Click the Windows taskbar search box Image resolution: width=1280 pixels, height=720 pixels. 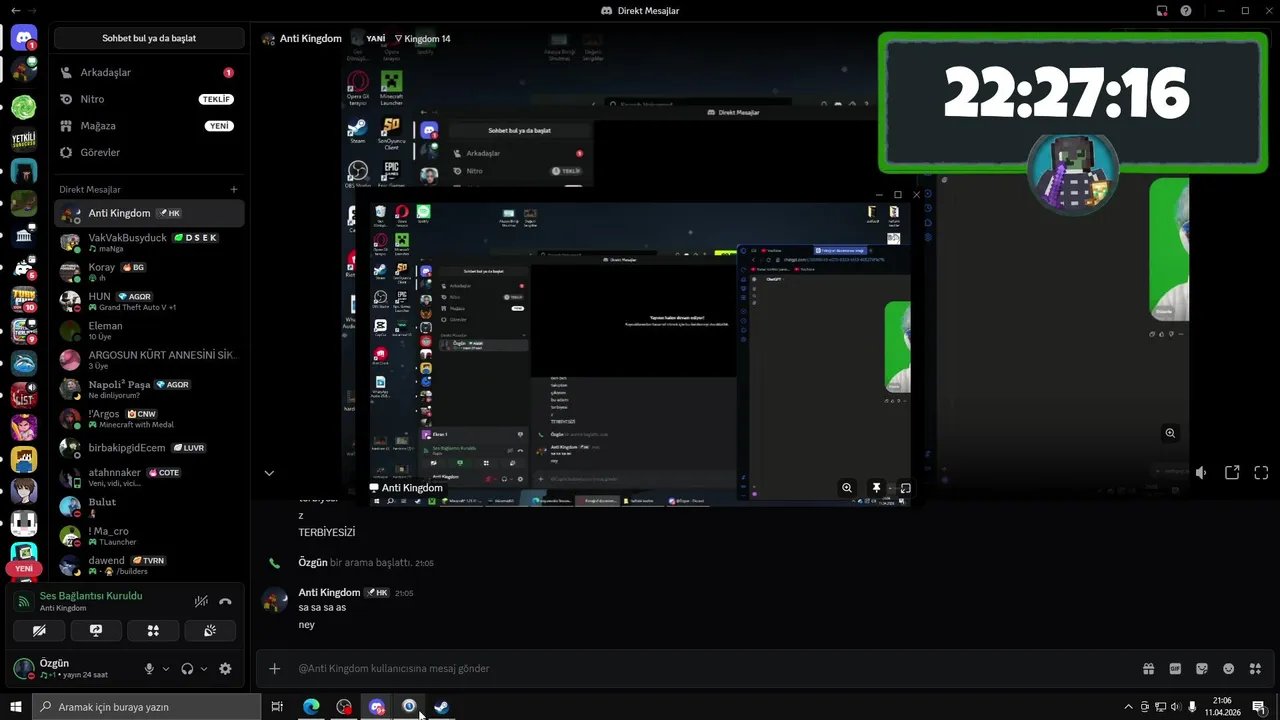pyautogui.click(x=146, y=707)
